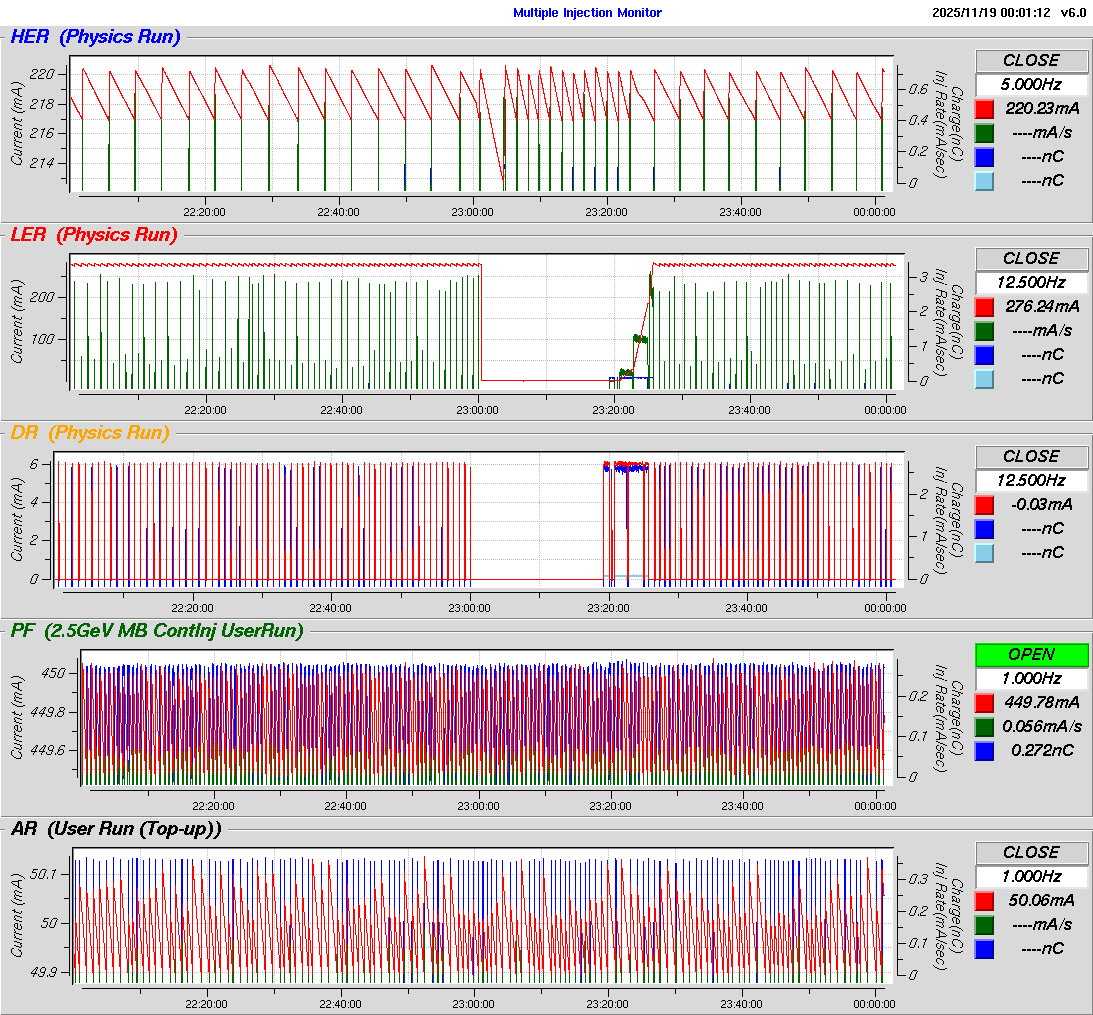Select the HER 5.000Hz rate field
The width and height of the screenshot is (1093, 1015).
pyautogui.click(x=1031, y=84)
